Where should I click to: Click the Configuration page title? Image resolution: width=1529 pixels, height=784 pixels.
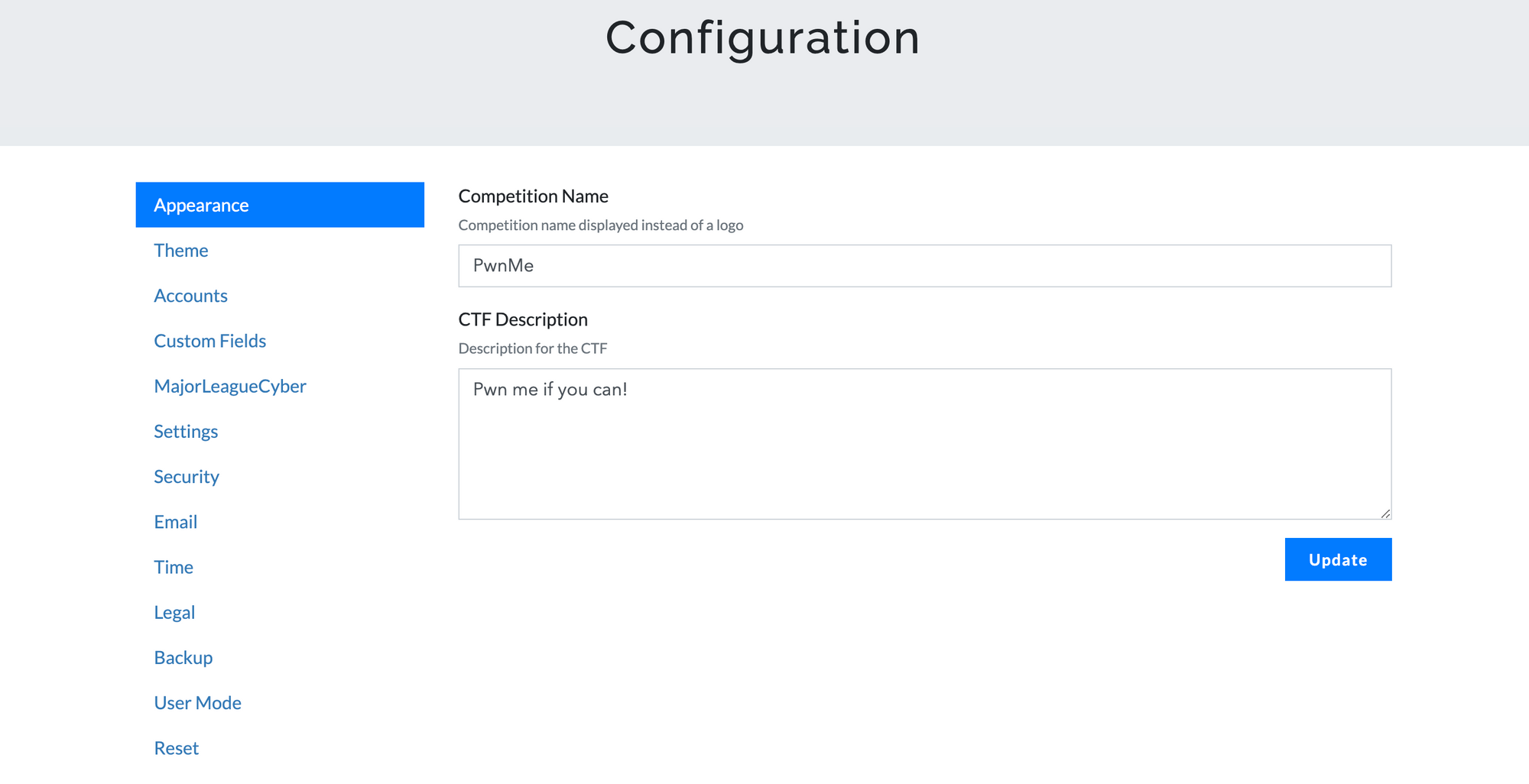(763, 37)
